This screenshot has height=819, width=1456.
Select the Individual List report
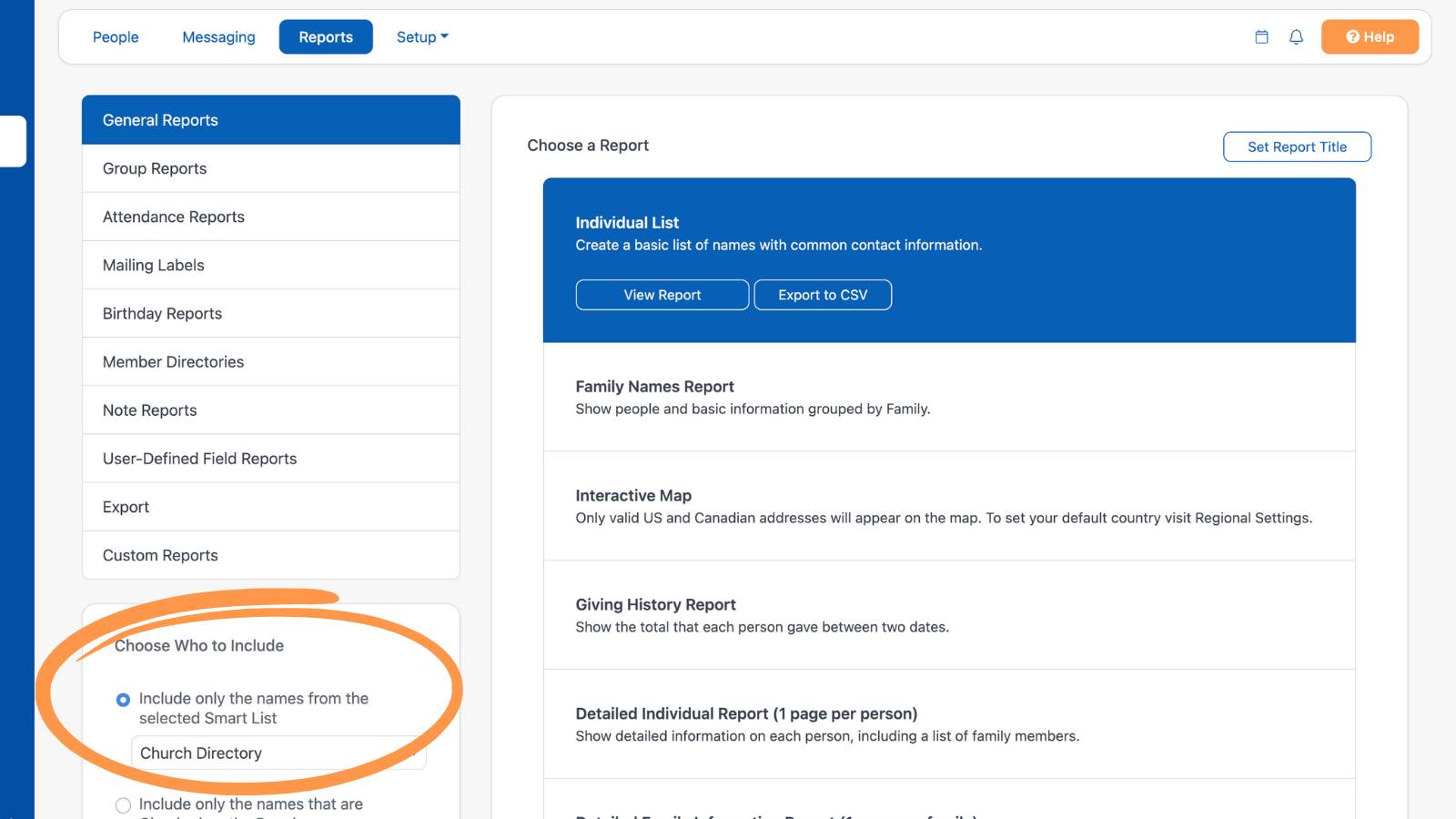pos(949,260)
